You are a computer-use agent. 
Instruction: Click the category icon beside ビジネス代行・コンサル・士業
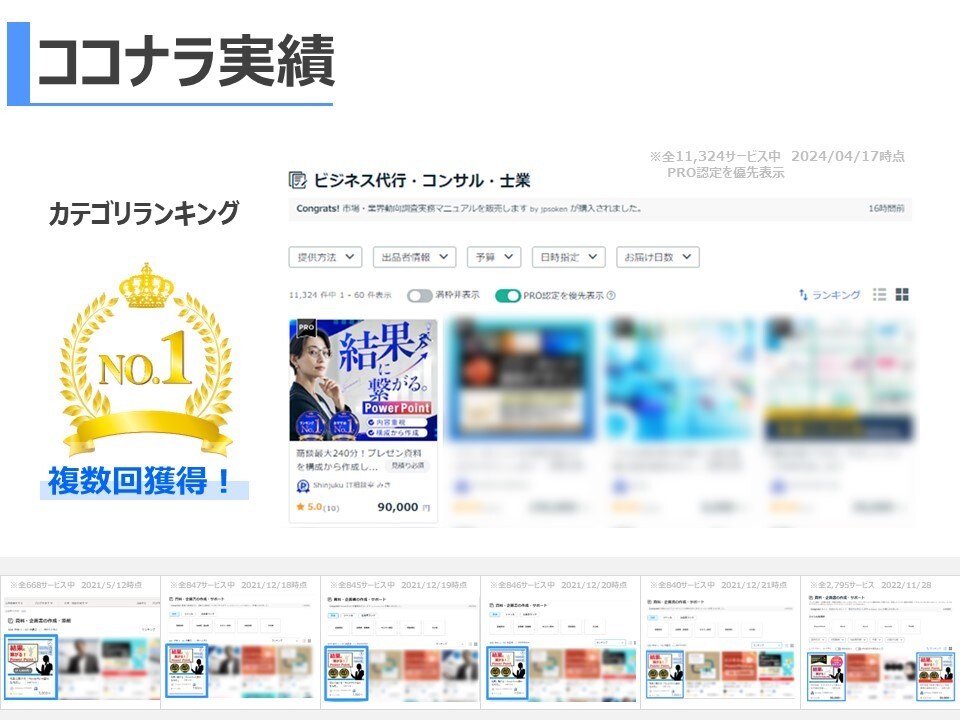click(298, 180)
